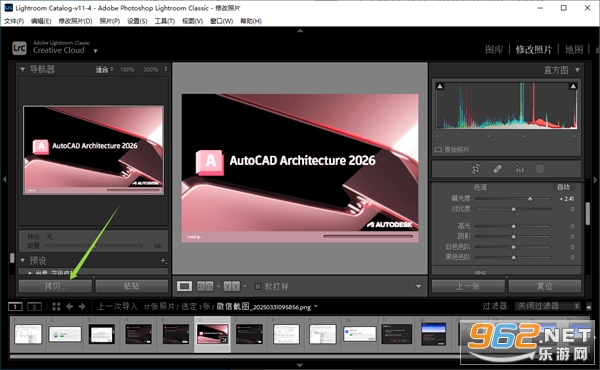
Task: Enable the 软打样 soft proofing checkbox
Action: [x=258, y=286]
